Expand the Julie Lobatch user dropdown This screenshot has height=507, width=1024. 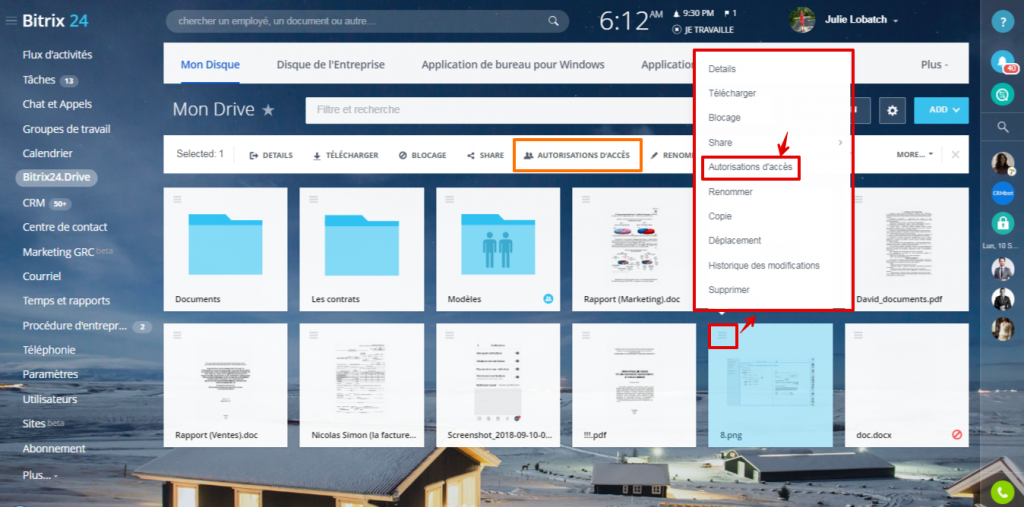(896, 21)
